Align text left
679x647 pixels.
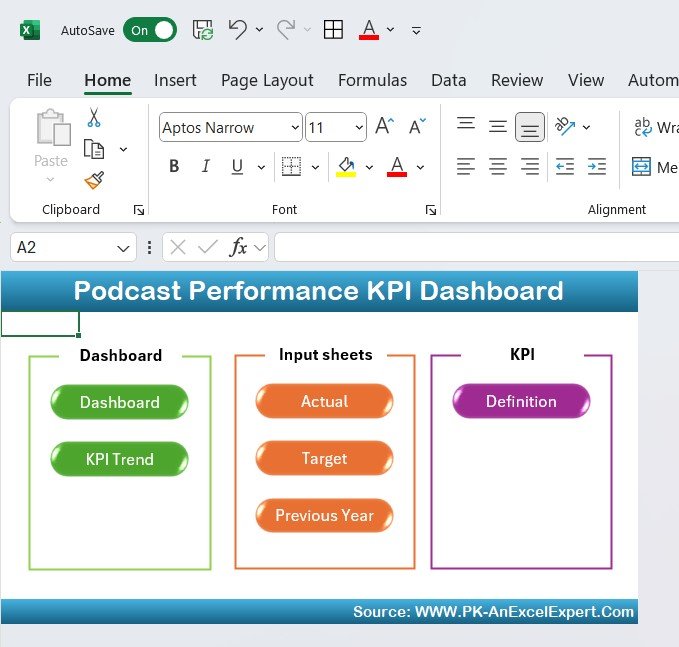click(x=466, y=167)
